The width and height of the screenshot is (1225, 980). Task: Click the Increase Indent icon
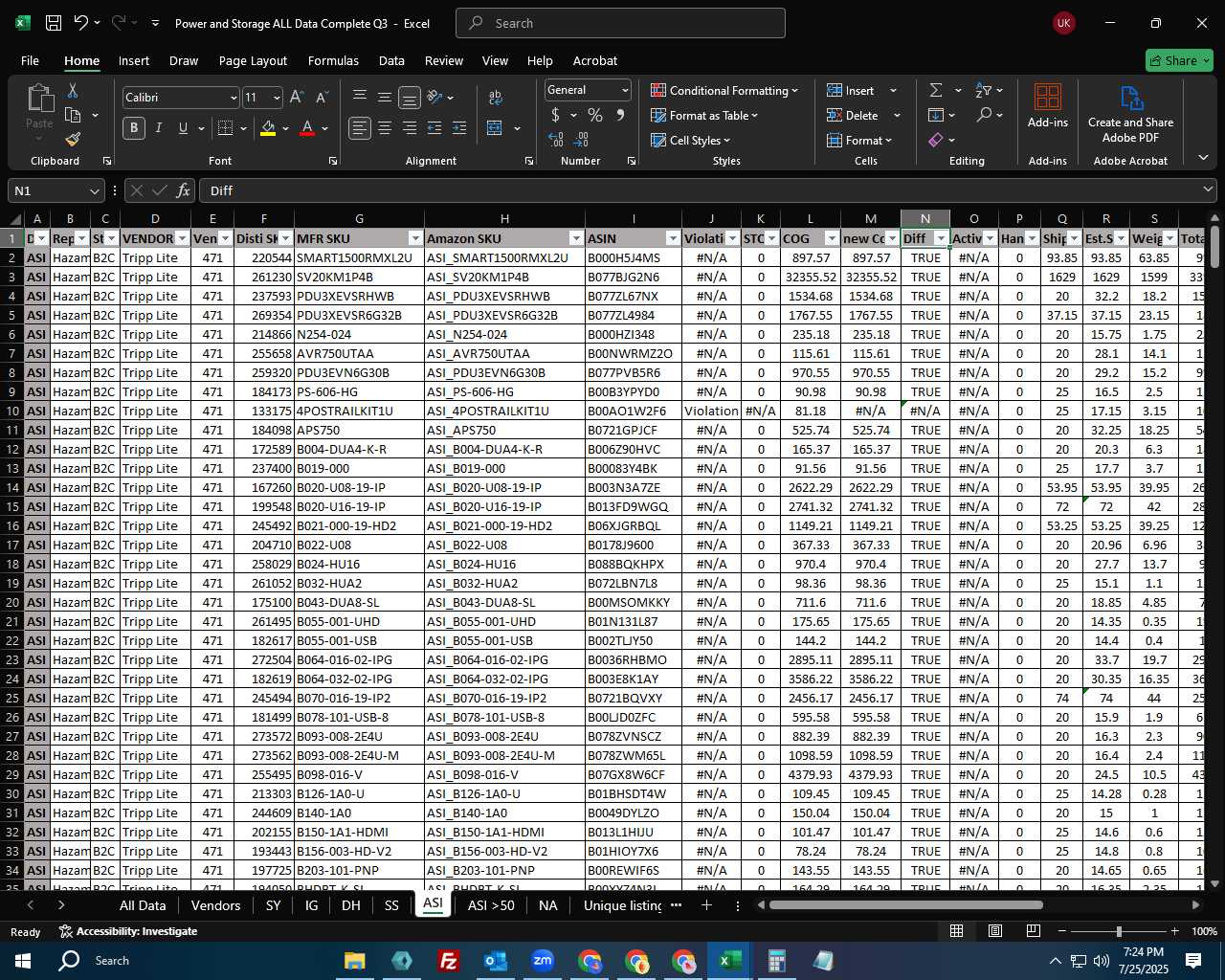click(x=459, y=128)
